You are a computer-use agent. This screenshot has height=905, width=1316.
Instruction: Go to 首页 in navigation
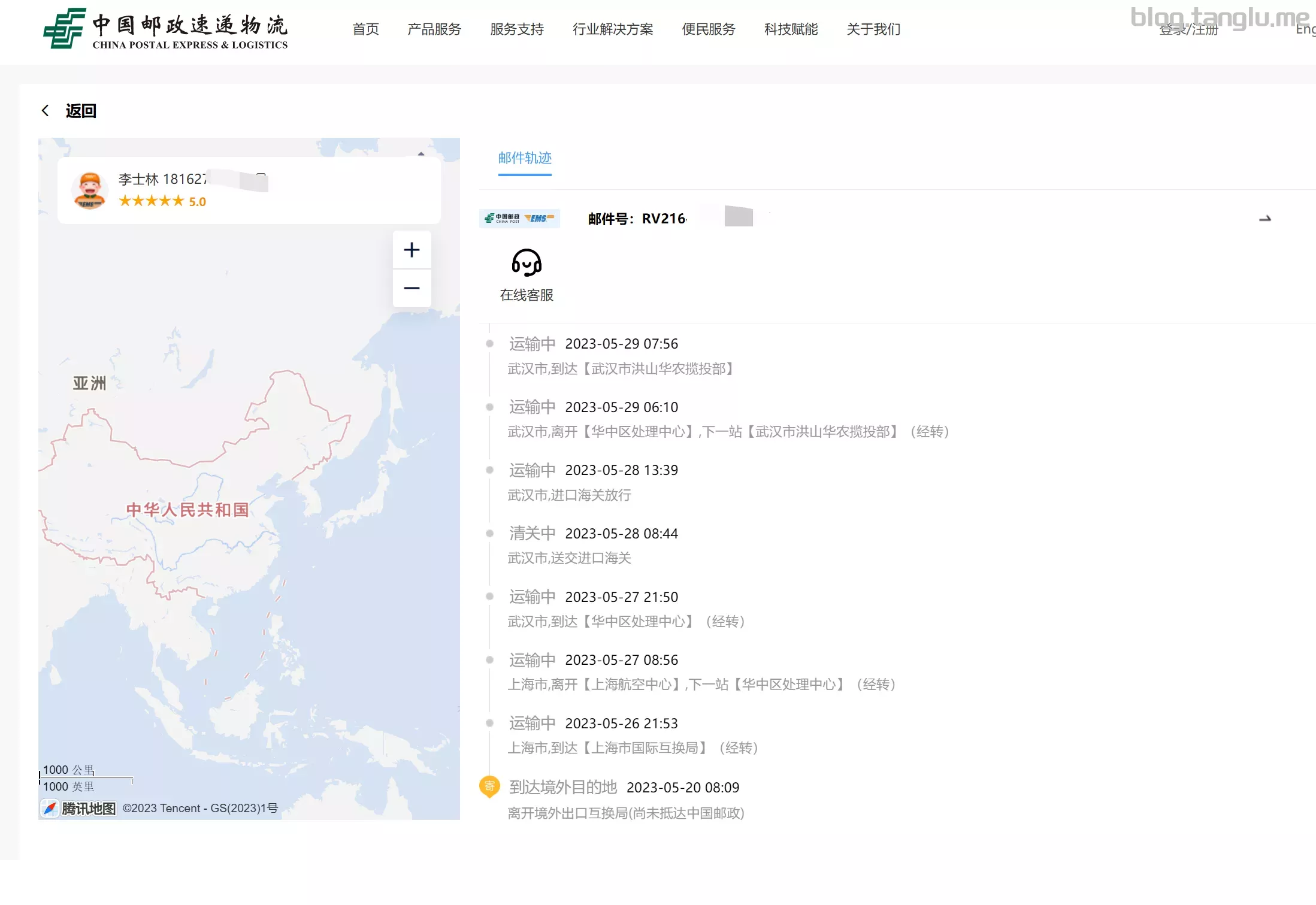(365, 29)
